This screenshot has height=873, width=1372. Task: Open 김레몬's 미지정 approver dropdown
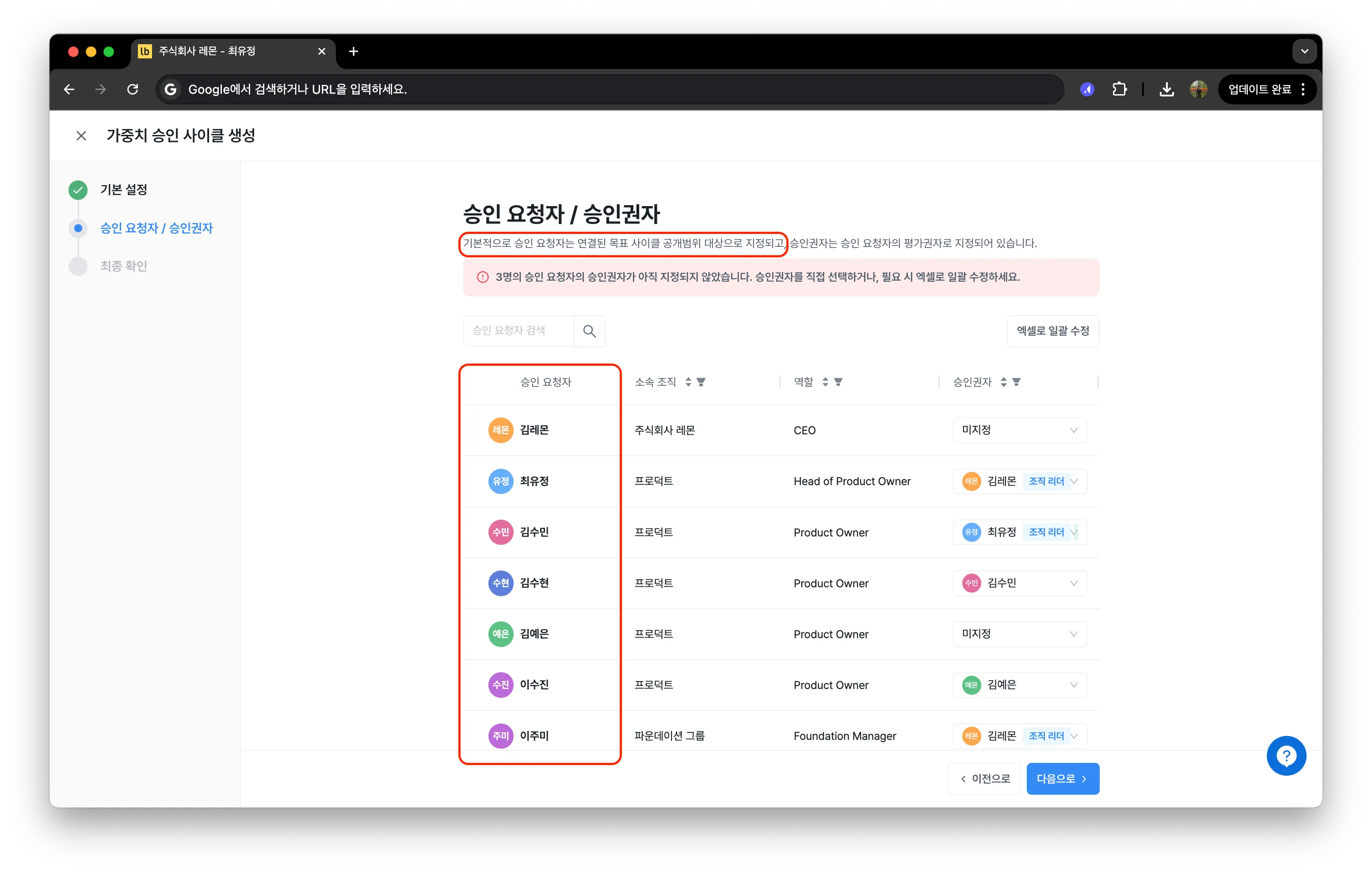1019,430
